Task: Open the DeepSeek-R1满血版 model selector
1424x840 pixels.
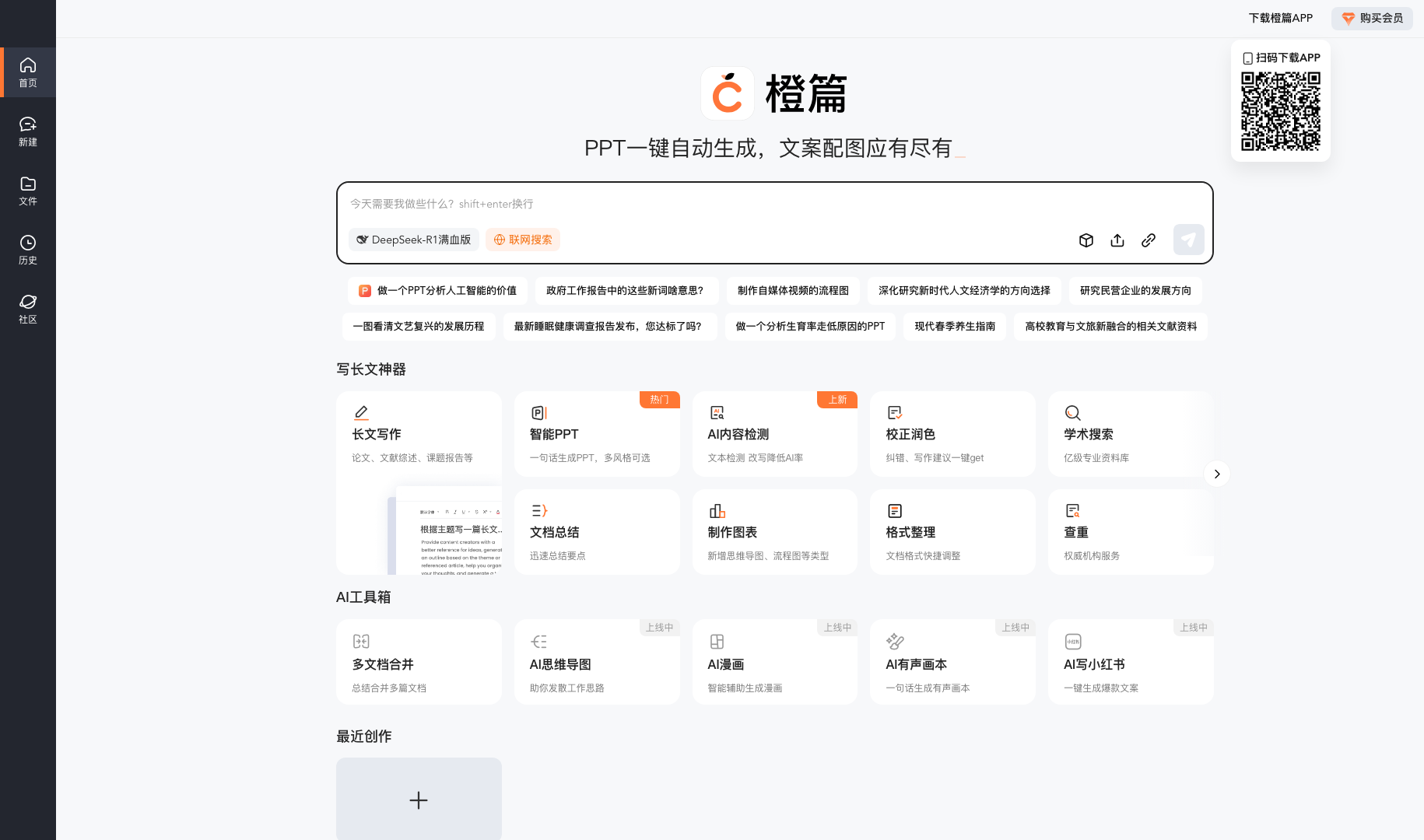Action: pyautogui.click(x=413, y=240)
